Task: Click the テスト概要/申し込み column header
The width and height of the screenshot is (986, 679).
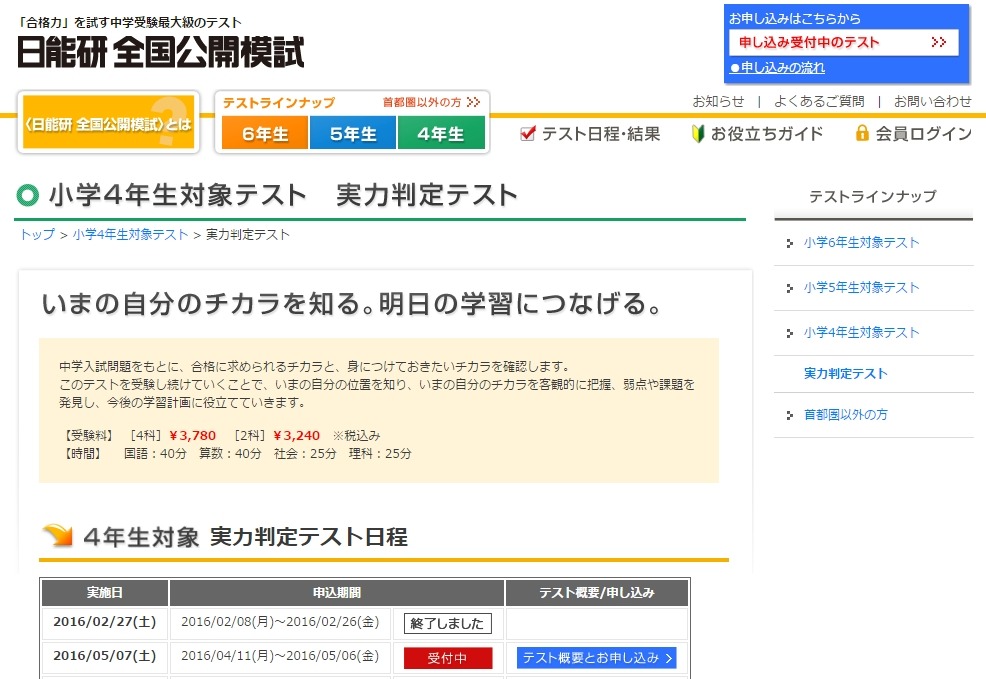Action: (x=597, y=592)
